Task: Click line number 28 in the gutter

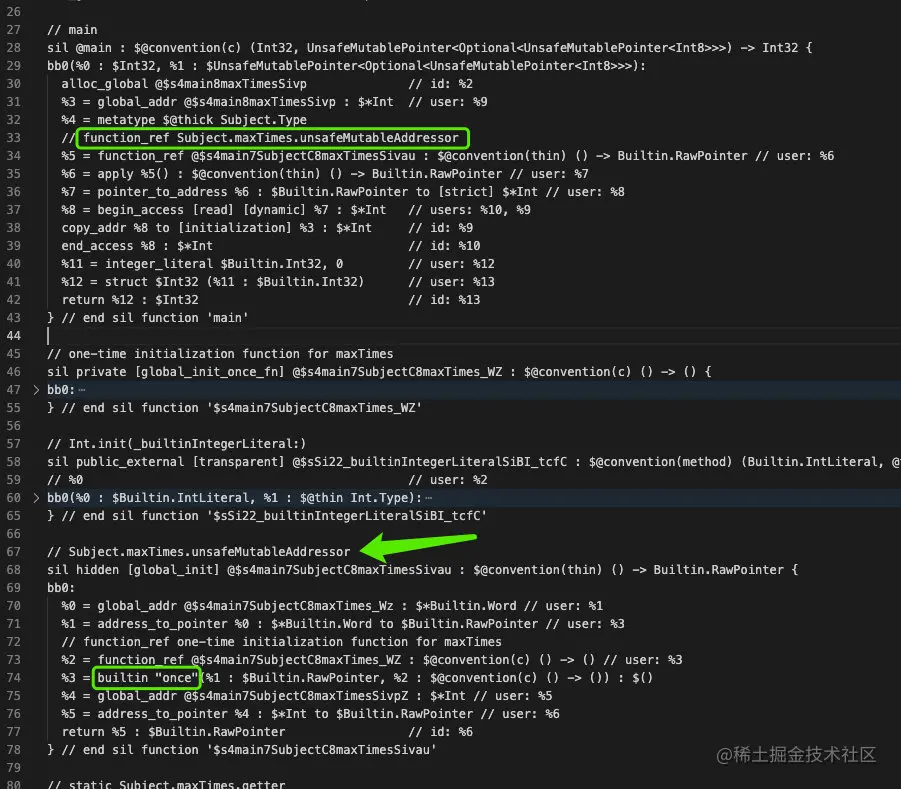Action: coord(13,48)
